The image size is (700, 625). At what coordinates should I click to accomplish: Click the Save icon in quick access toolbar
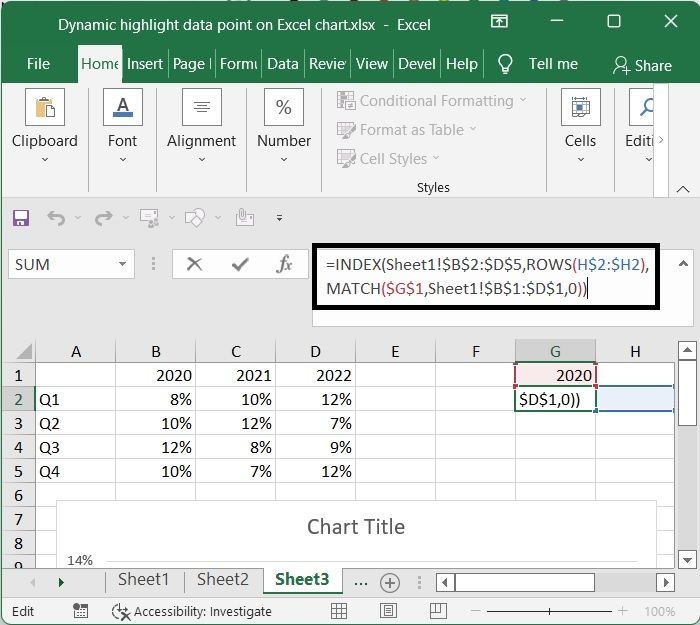click(21, 217)
